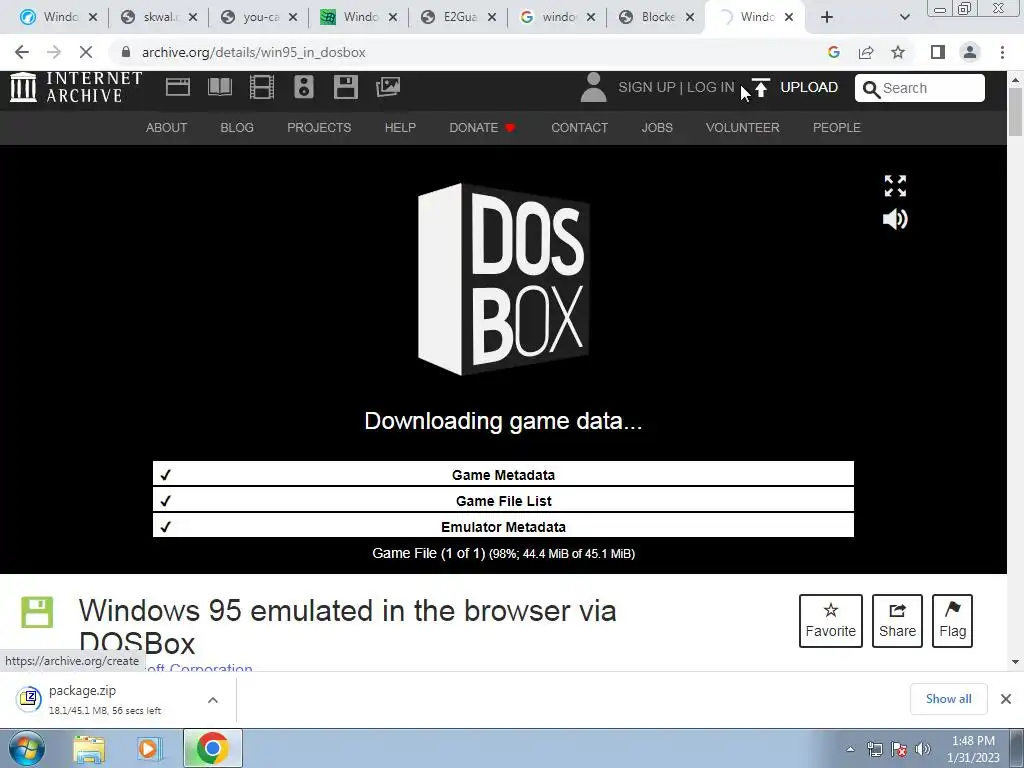
Task: Open the Software floppy disk icon
Action: pyautogui.click(x=345, y=87)
